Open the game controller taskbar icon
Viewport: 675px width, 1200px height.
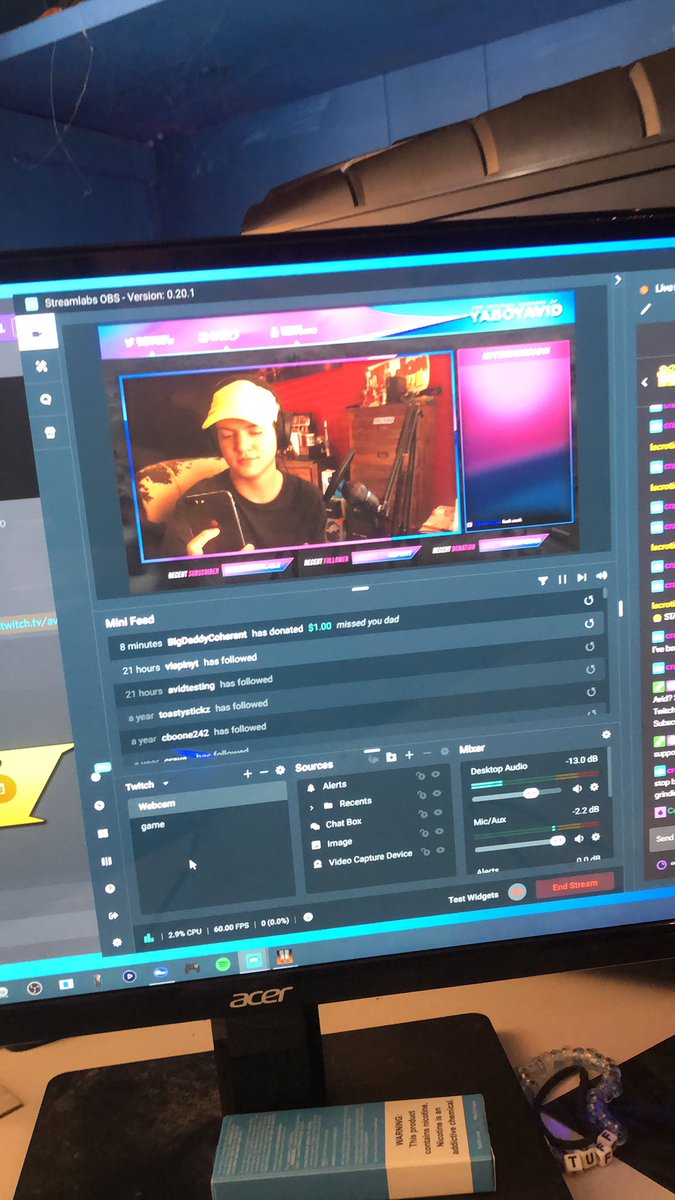(191, 969)
